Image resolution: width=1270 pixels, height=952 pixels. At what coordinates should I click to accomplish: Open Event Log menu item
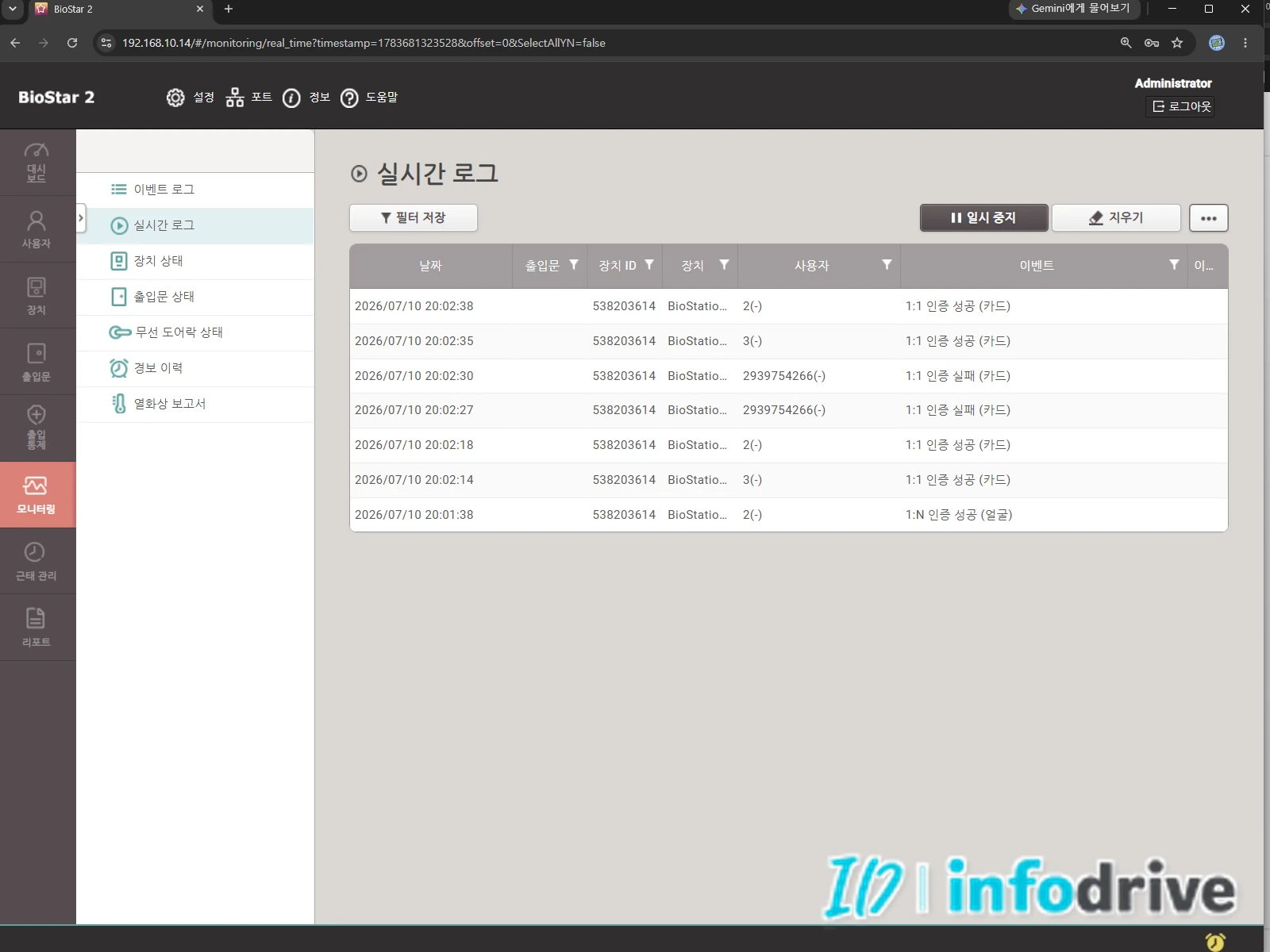[195, 190]
